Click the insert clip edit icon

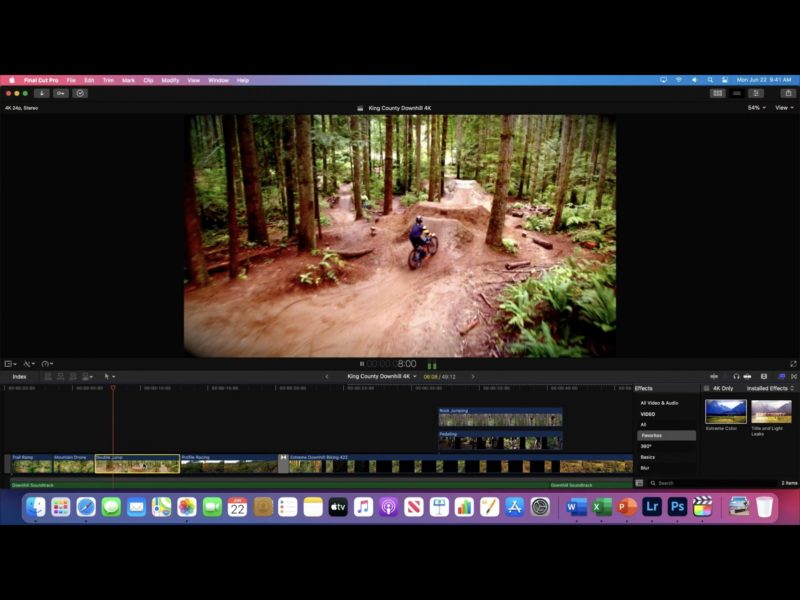[60, 377]
